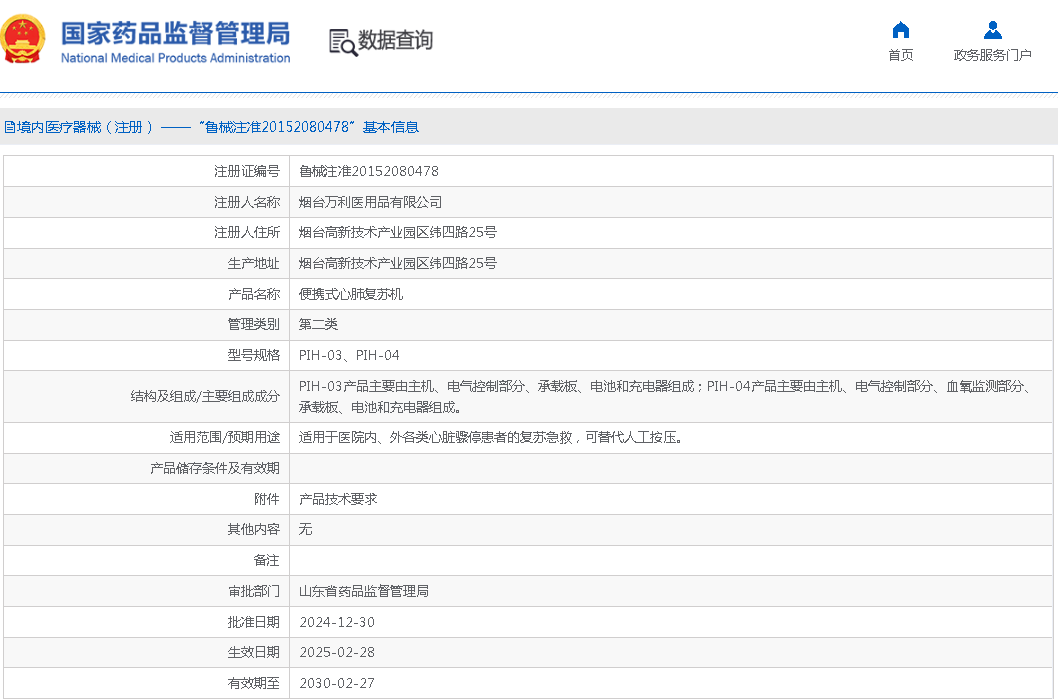Click the government service portal person icon

coord(993,30)
